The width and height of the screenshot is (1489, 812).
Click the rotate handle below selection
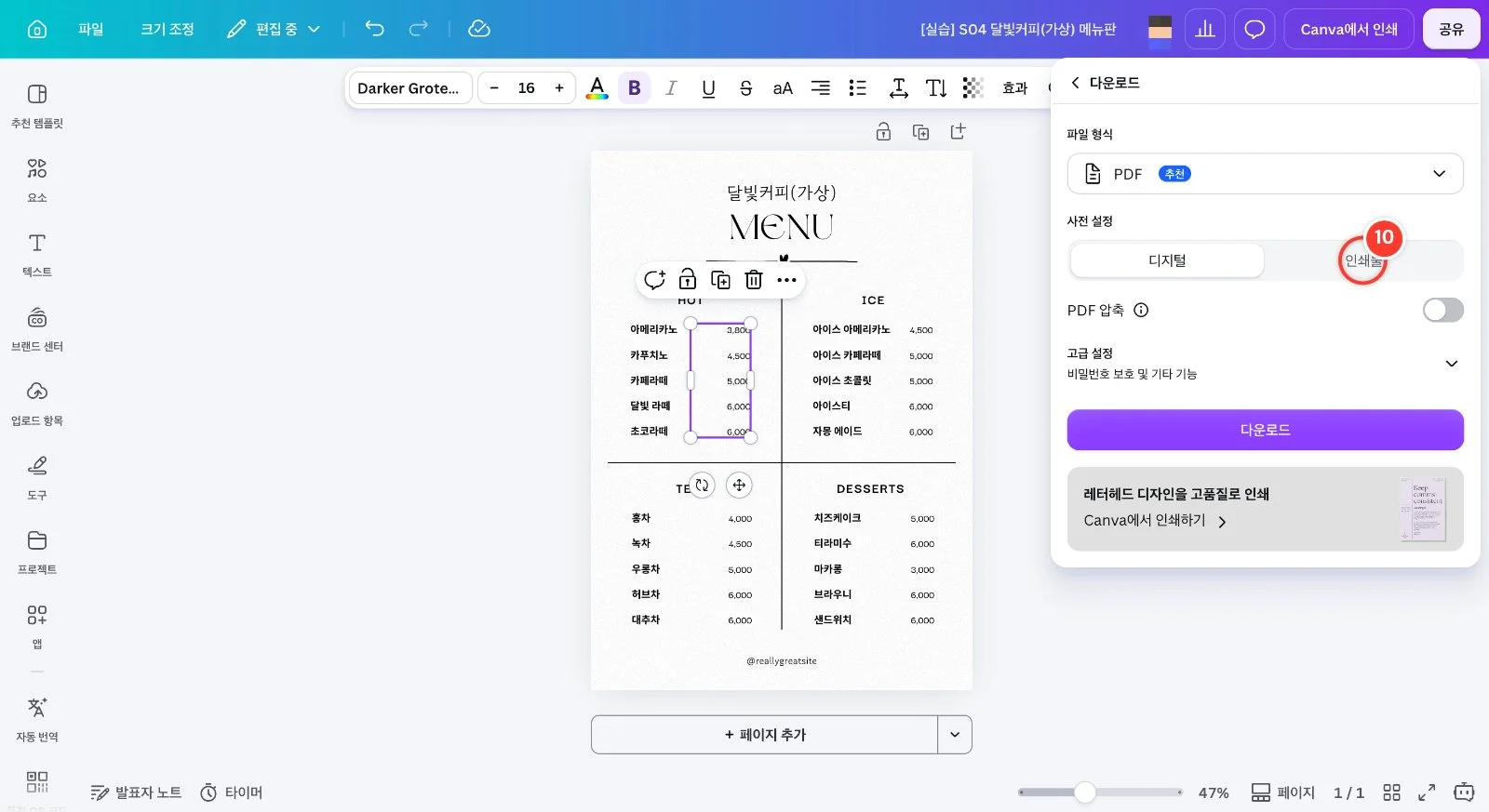pos(702,485)
